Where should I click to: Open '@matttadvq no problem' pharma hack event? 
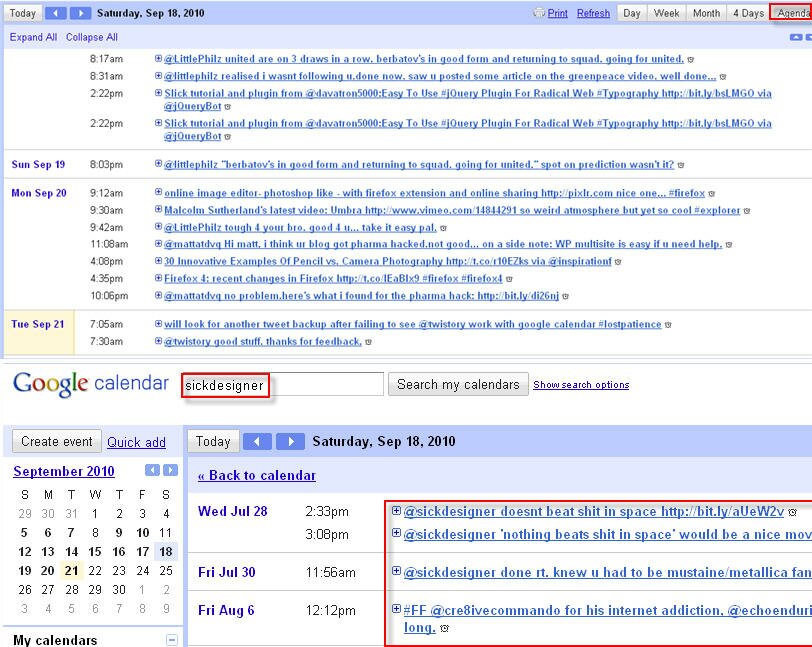[361, 296]
